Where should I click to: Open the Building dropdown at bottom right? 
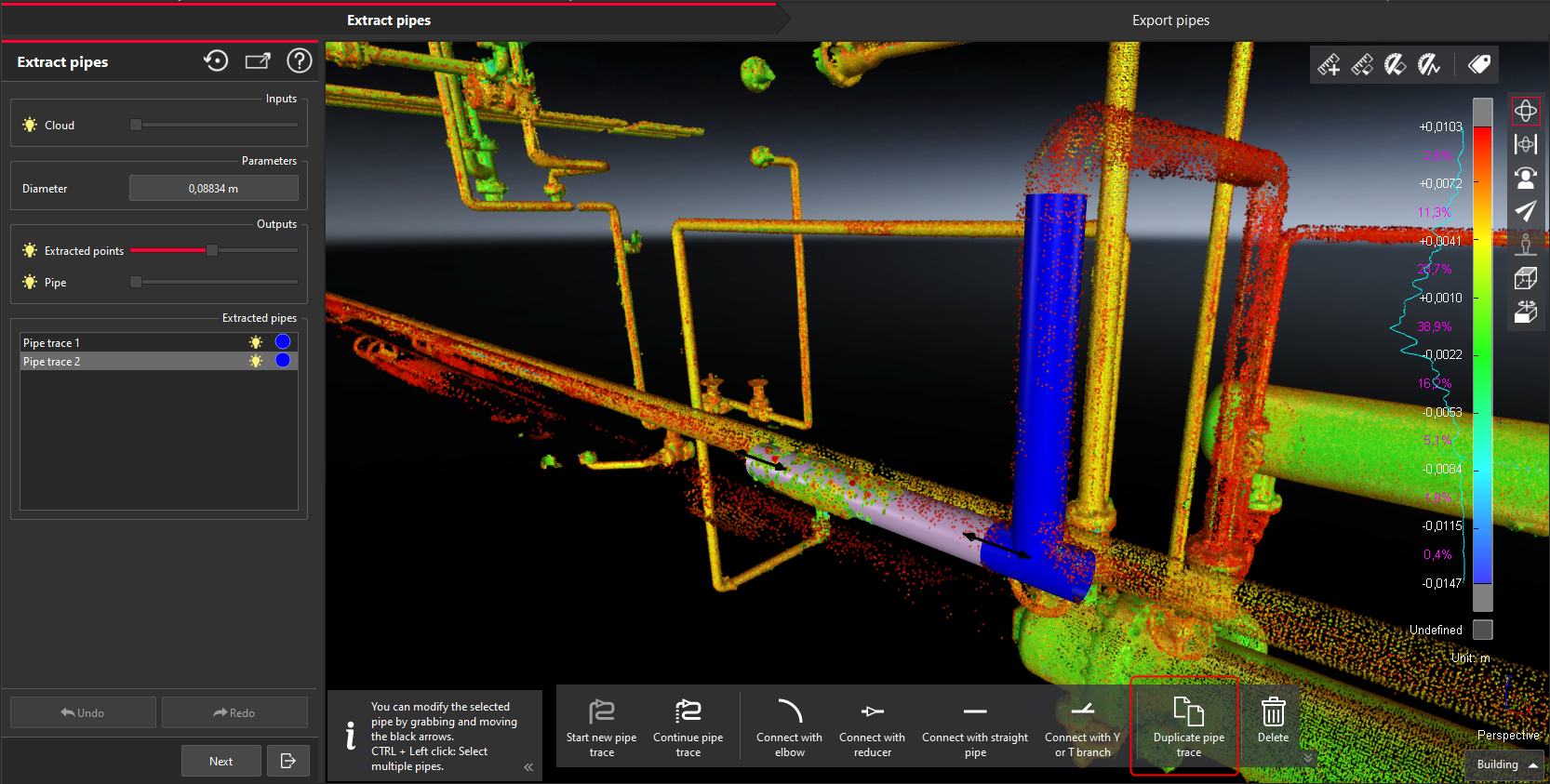tap(1506, 764)
